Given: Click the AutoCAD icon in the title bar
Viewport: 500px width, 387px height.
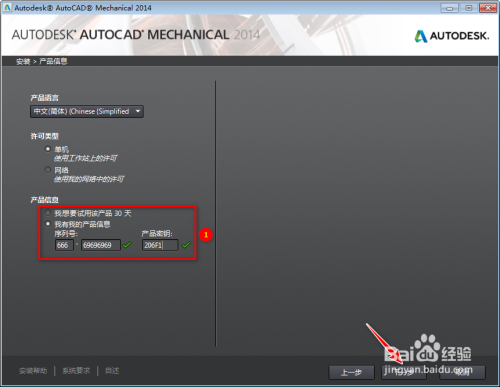Looking at the screenshot, I should pyautogui.click(x=7, y=7).
